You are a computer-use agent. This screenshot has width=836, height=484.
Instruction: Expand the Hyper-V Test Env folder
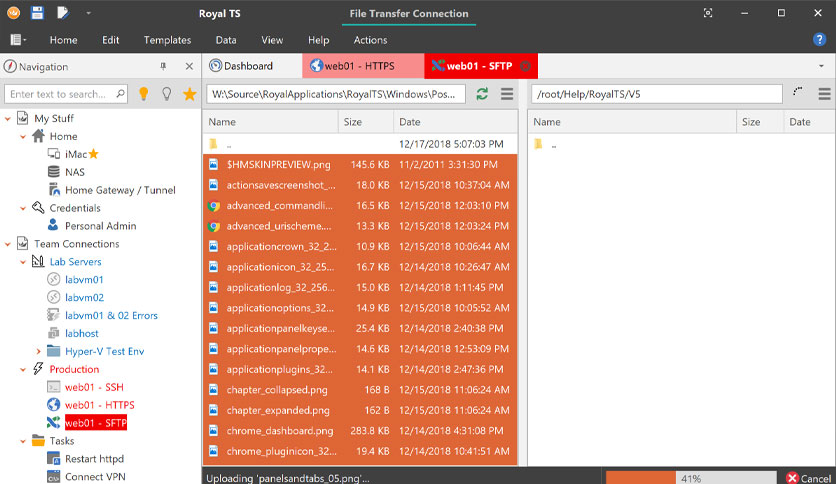[x=38, y=351]
